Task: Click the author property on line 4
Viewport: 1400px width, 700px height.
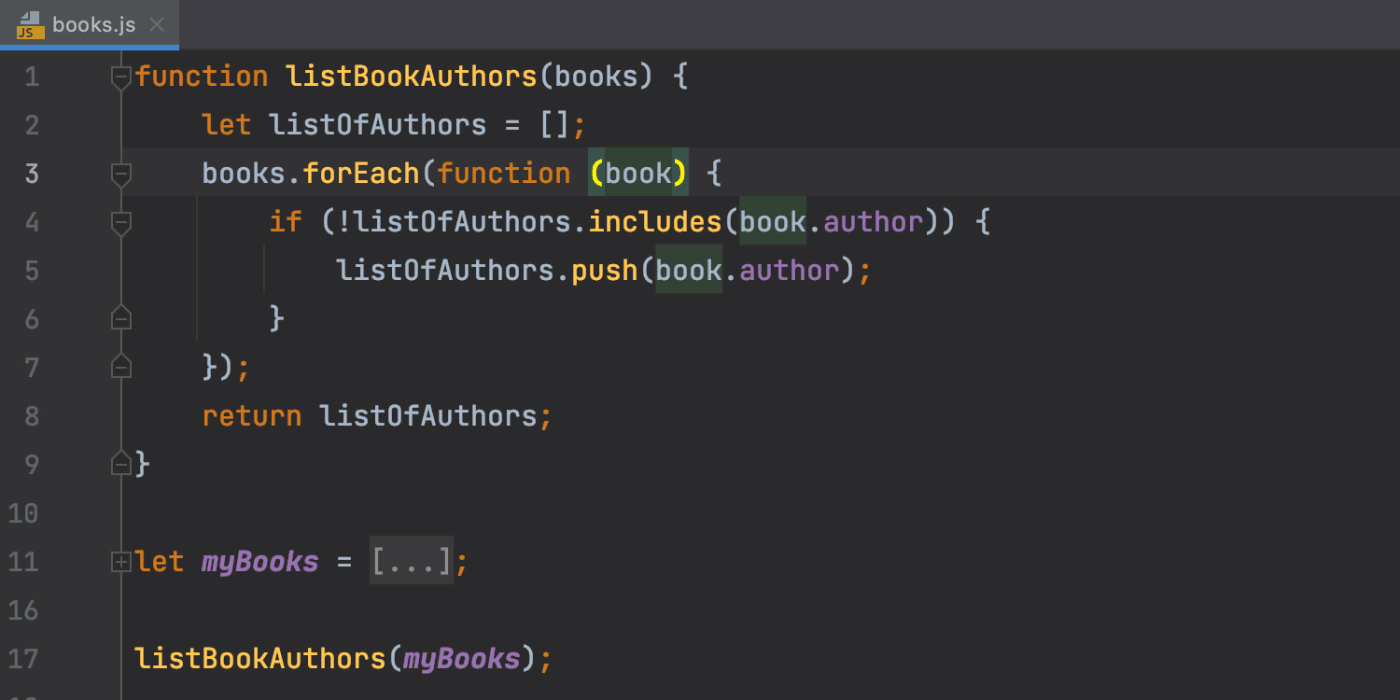Action: click(x=874, y=222)
